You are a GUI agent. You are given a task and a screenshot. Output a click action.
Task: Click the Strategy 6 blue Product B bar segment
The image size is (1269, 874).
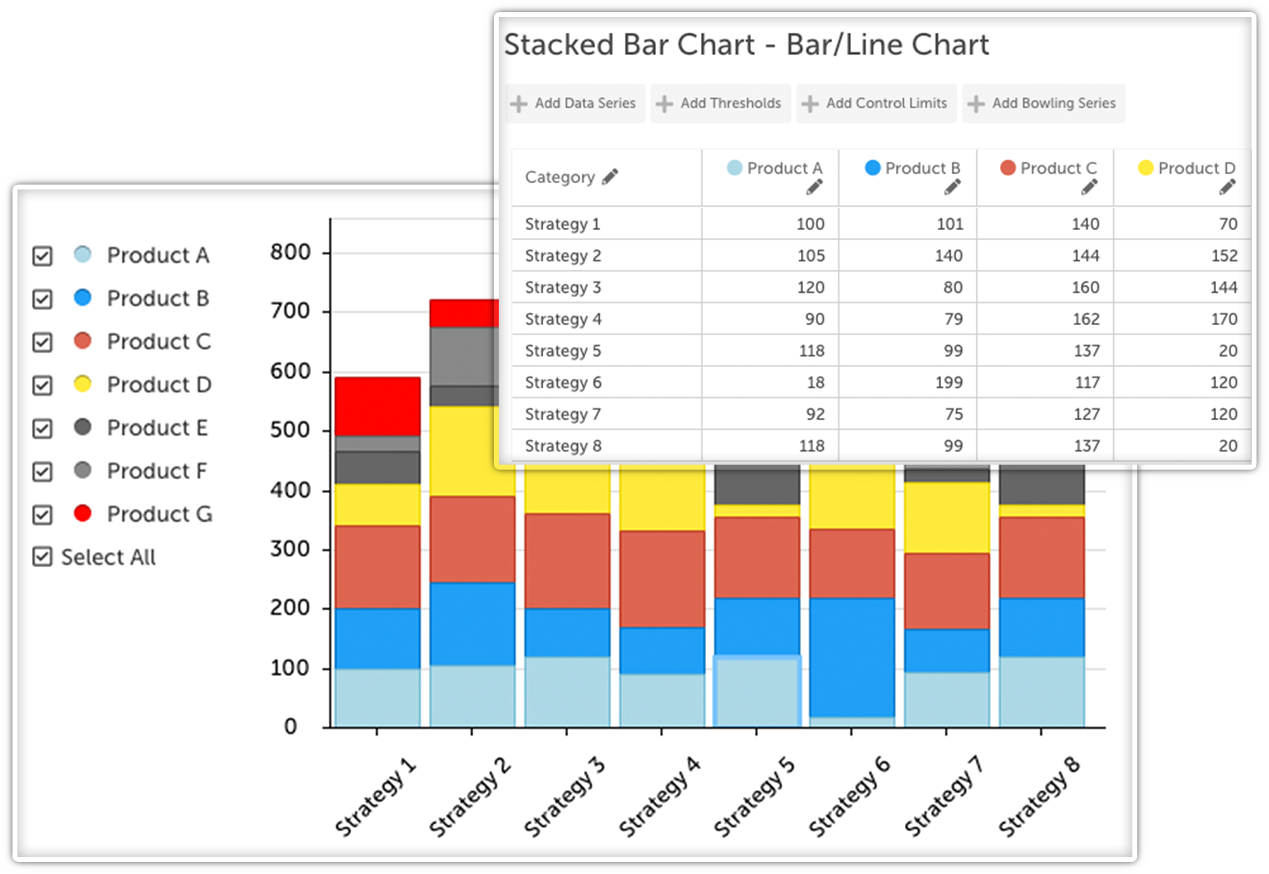[x=851, y=656]
